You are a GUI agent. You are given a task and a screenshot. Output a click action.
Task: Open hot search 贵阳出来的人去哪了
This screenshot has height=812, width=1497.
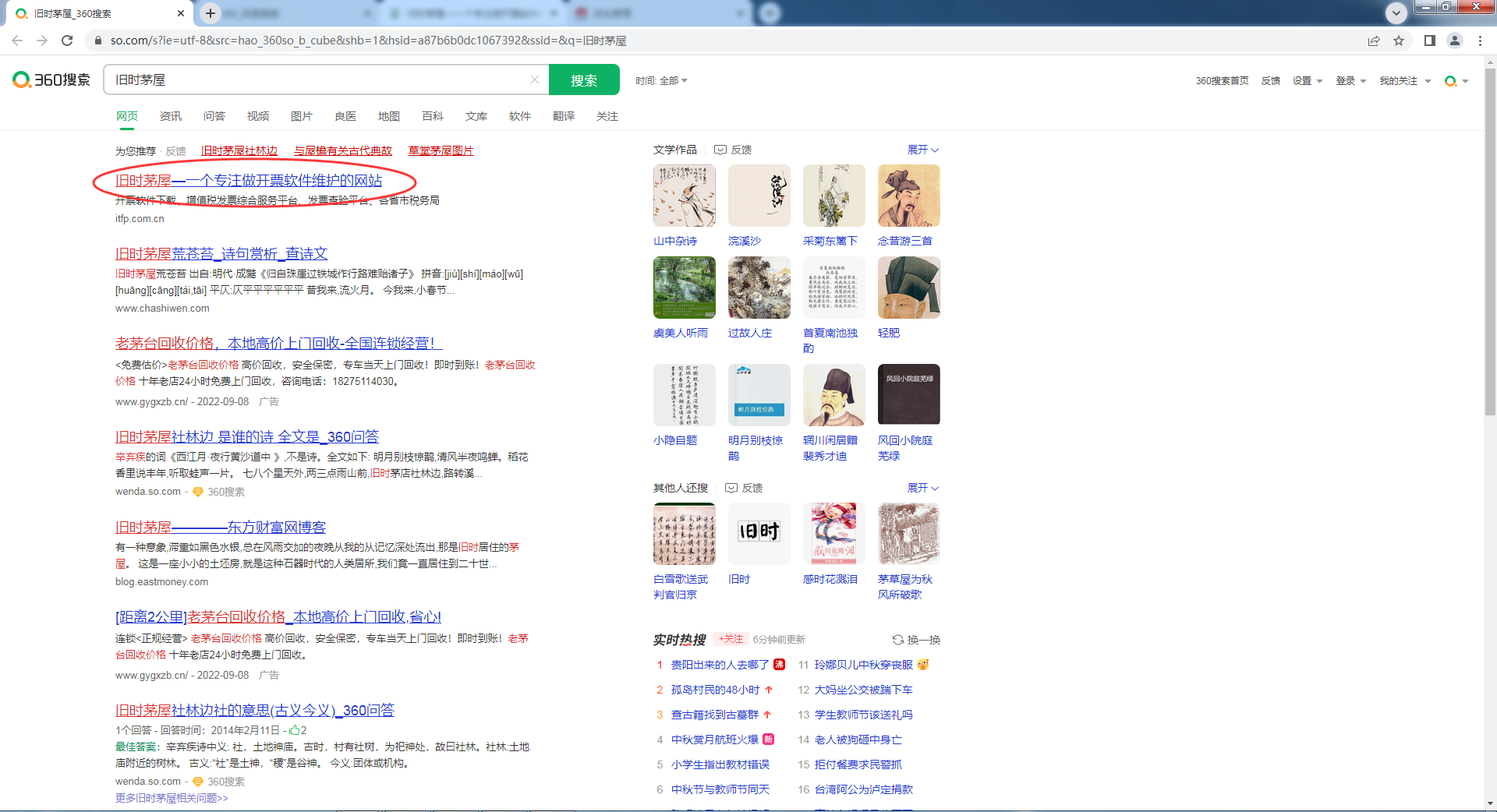[720, 665]
